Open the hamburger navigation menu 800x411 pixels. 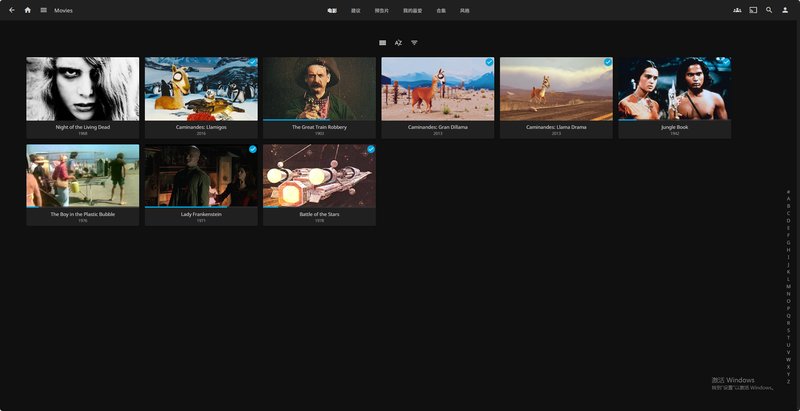coord(43,10)
